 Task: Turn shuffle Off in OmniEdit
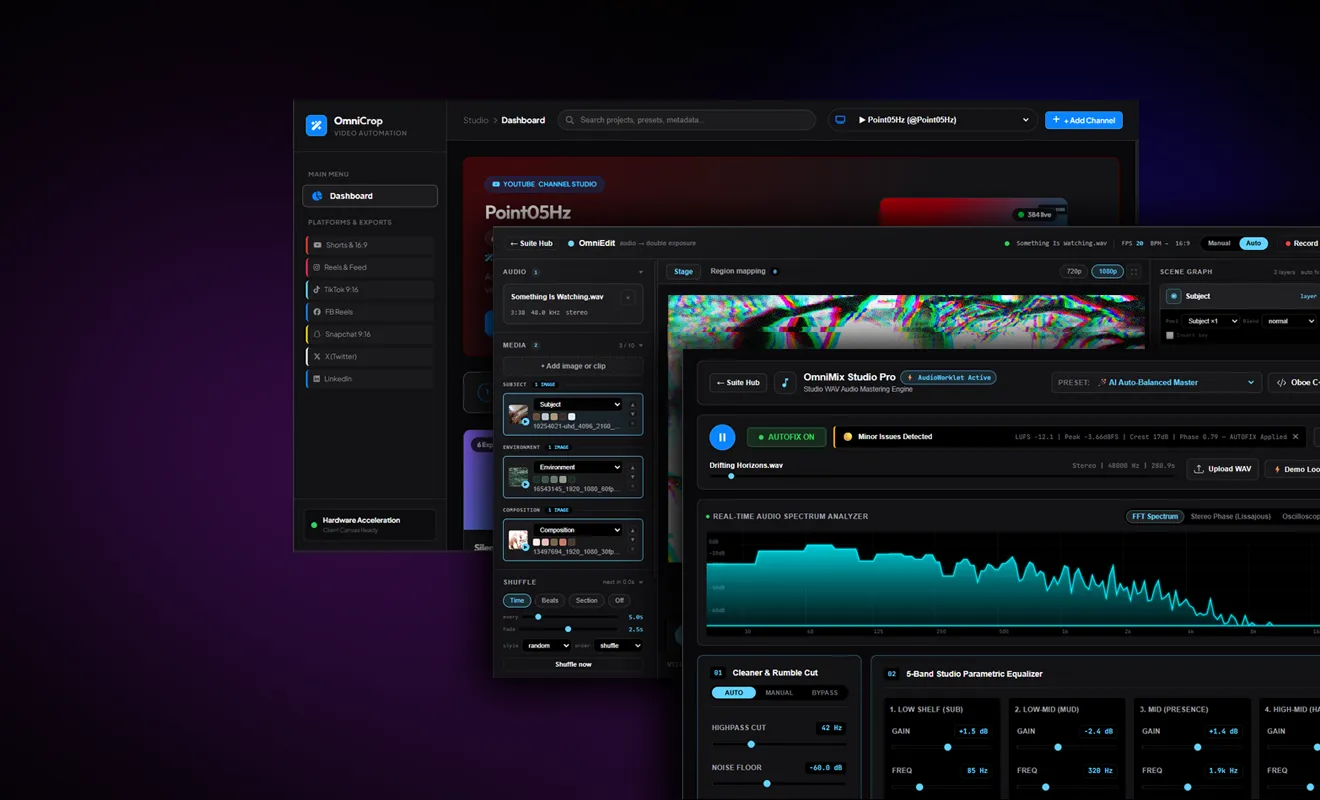pos(619,601)
